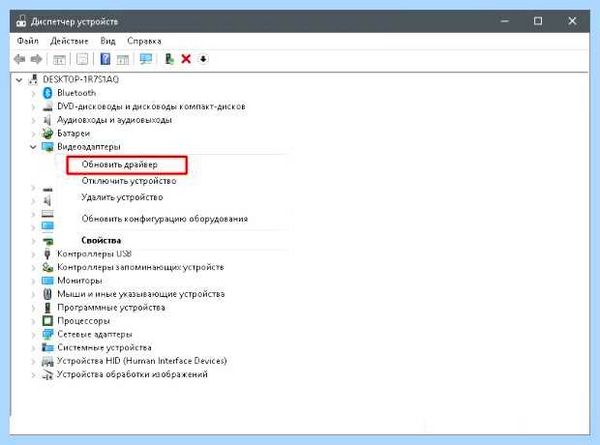The width and height of the screenshot is (600, 445).
Task: Click the back arrow in the toolbar
Action: pyautogui.click(x=20, y=59)
